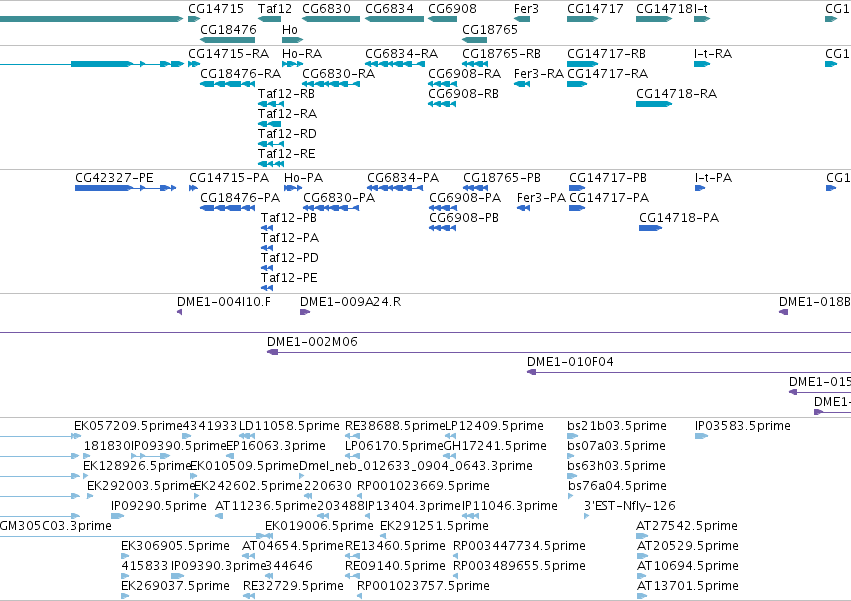This screenshot has width=851, height=601.
Task: Click EST bs21b03.5prime
Action: tap(617, 426)
